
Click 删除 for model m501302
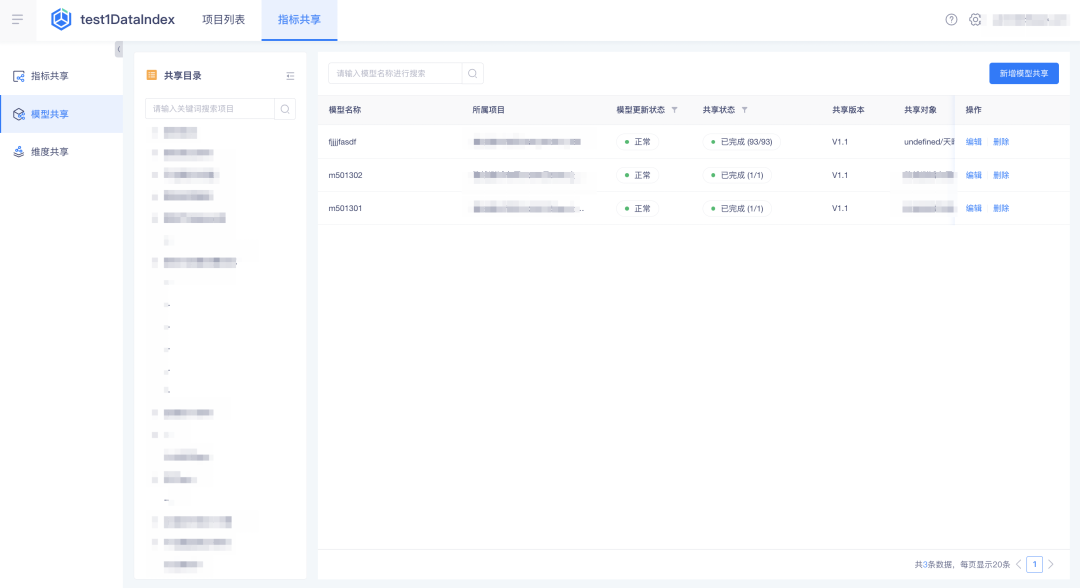tap(1001, 175)
